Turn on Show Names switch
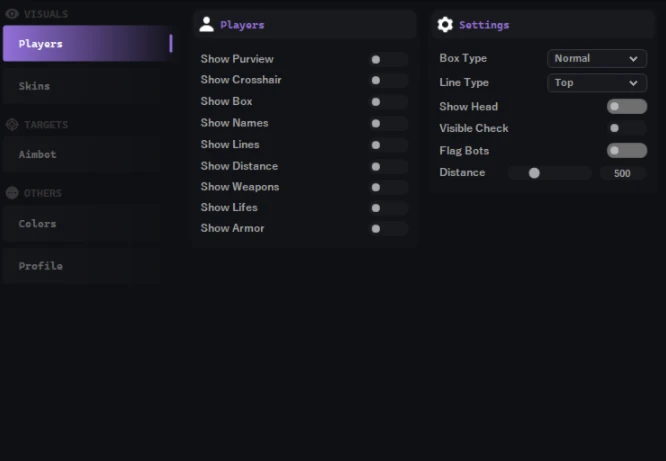Viewport: 666px width, 461px height. [x=389, y=123]
